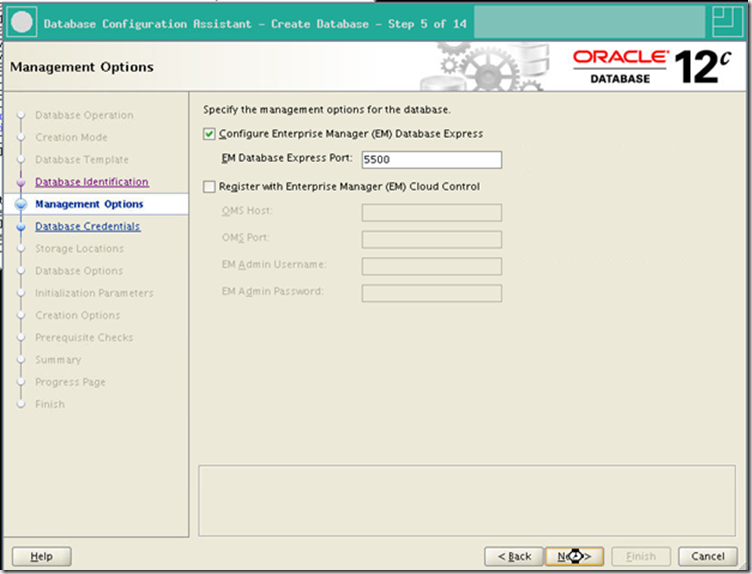Cancel the database creation wizard
Viewport: 752px width, 574px height.
[708, 556]
